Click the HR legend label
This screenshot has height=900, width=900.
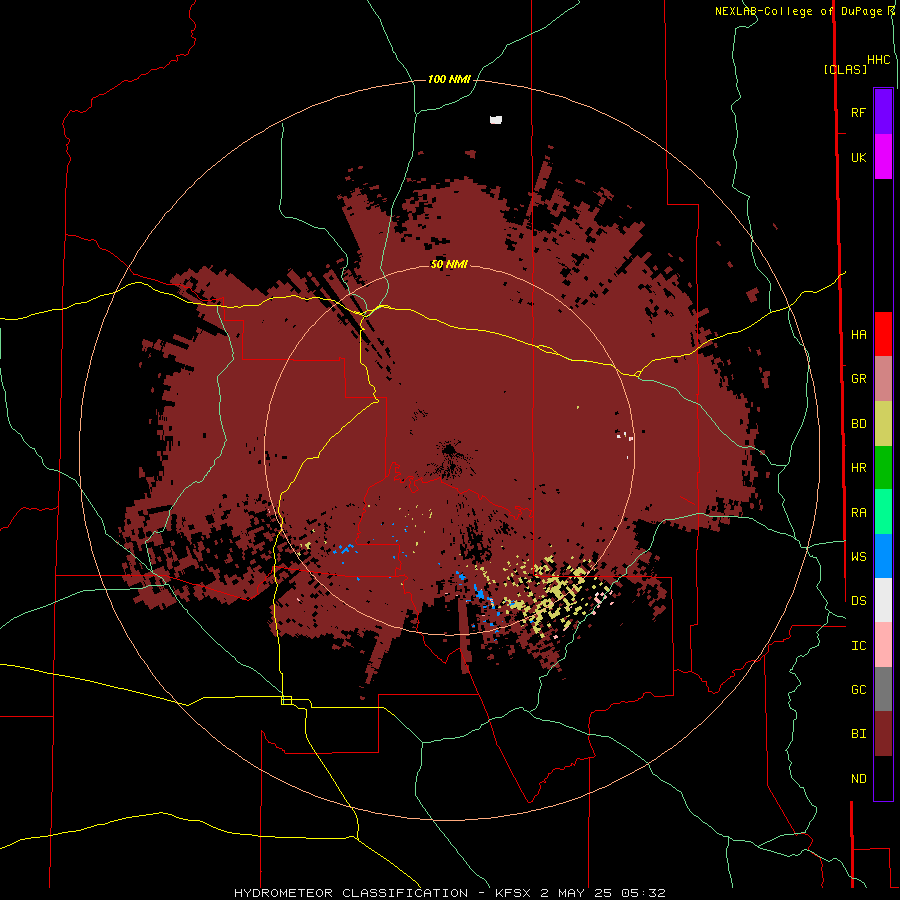coord(858,468)
